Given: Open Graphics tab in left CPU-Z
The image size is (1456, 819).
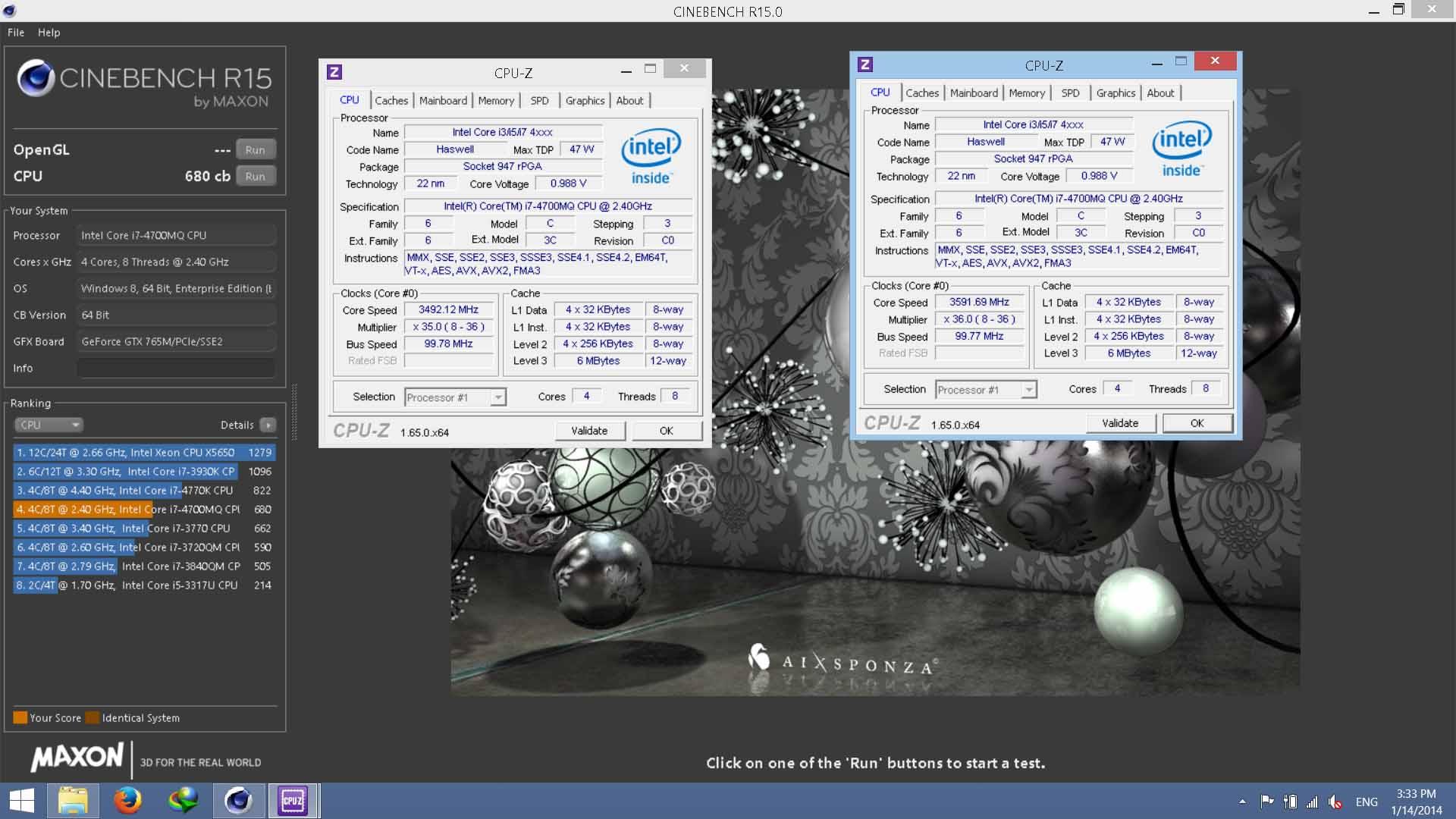Looking at the screenshot, I should 585,100.
